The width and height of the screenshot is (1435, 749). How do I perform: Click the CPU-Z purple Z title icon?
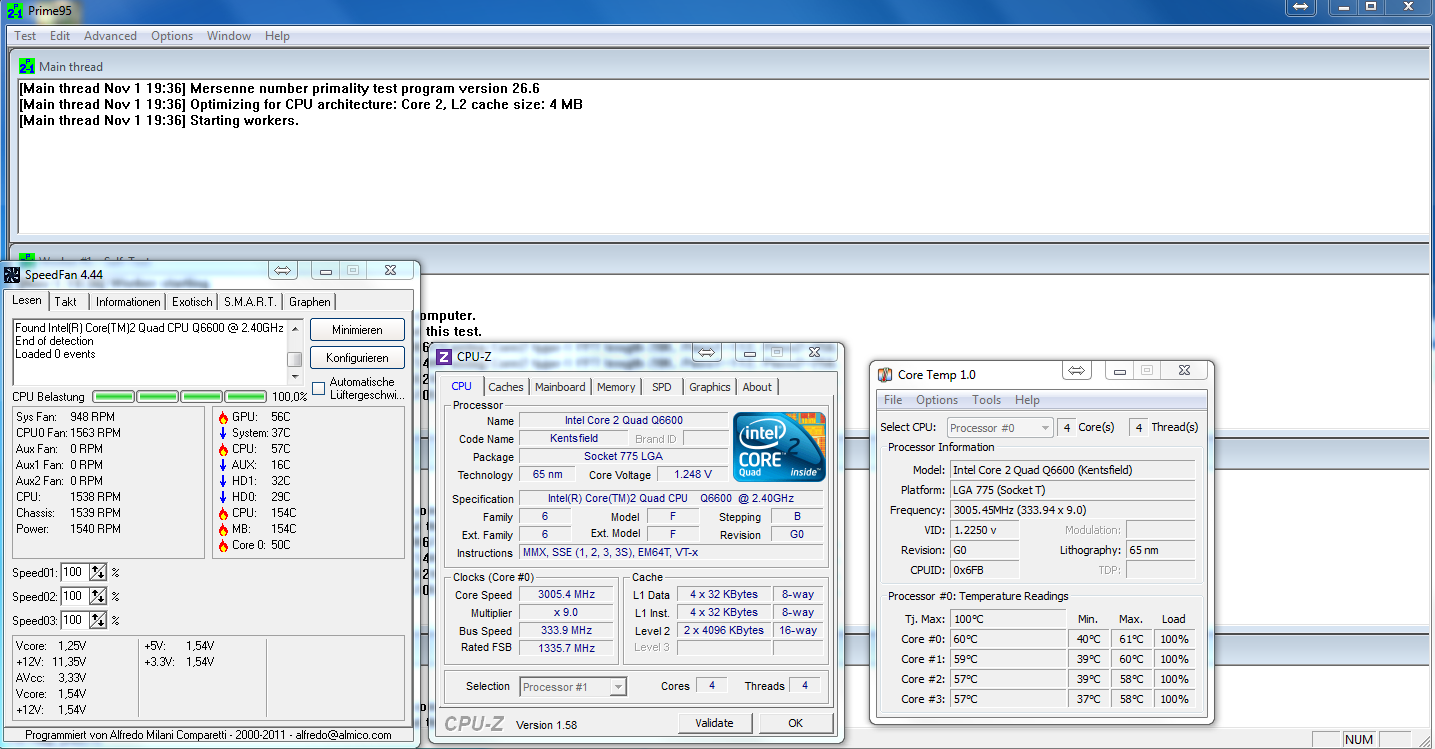[444, 356]
